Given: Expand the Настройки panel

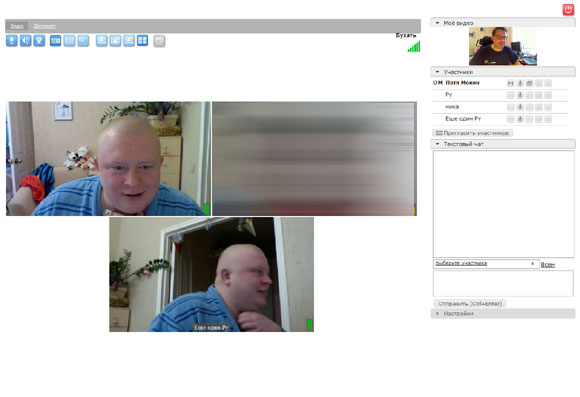Looking at the screenshot, I should 437,313.
